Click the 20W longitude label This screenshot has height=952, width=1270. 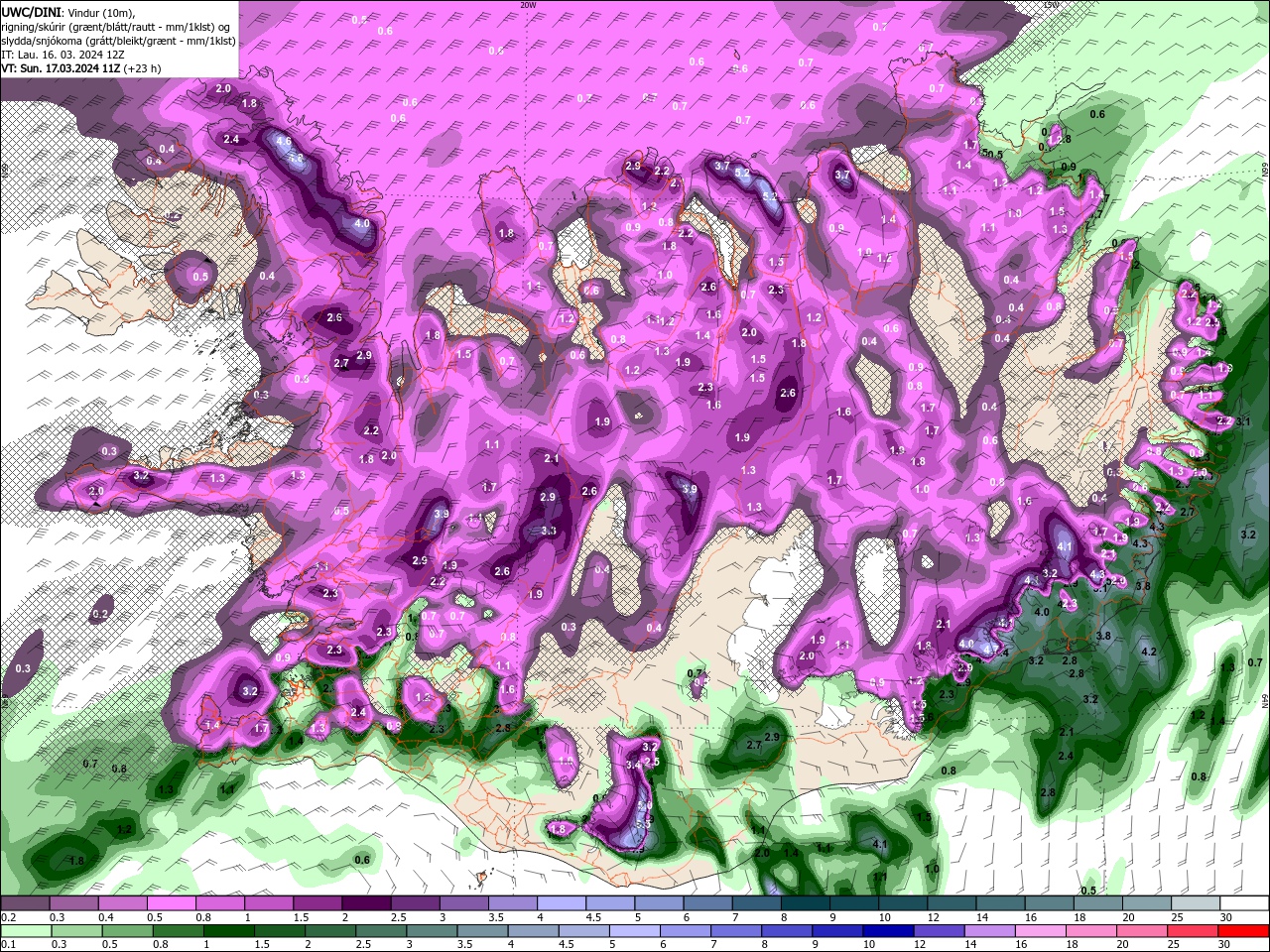[528, 5]
